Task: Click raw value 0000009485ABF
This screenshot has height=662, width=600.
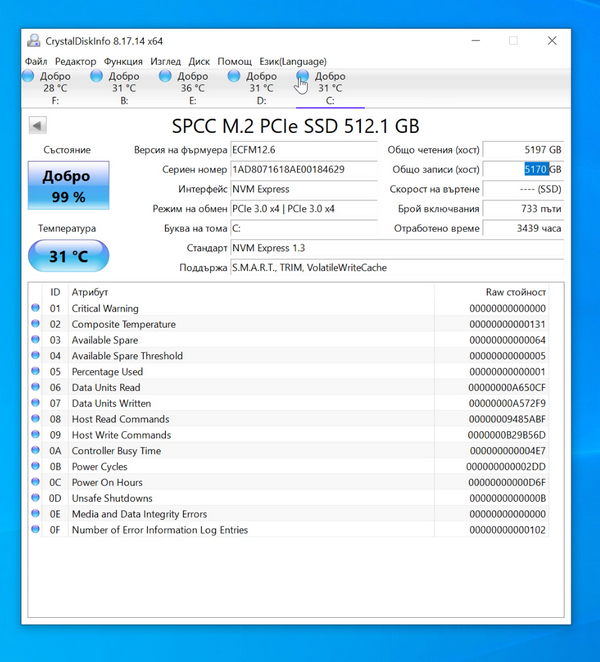Action: pos(507,419)
